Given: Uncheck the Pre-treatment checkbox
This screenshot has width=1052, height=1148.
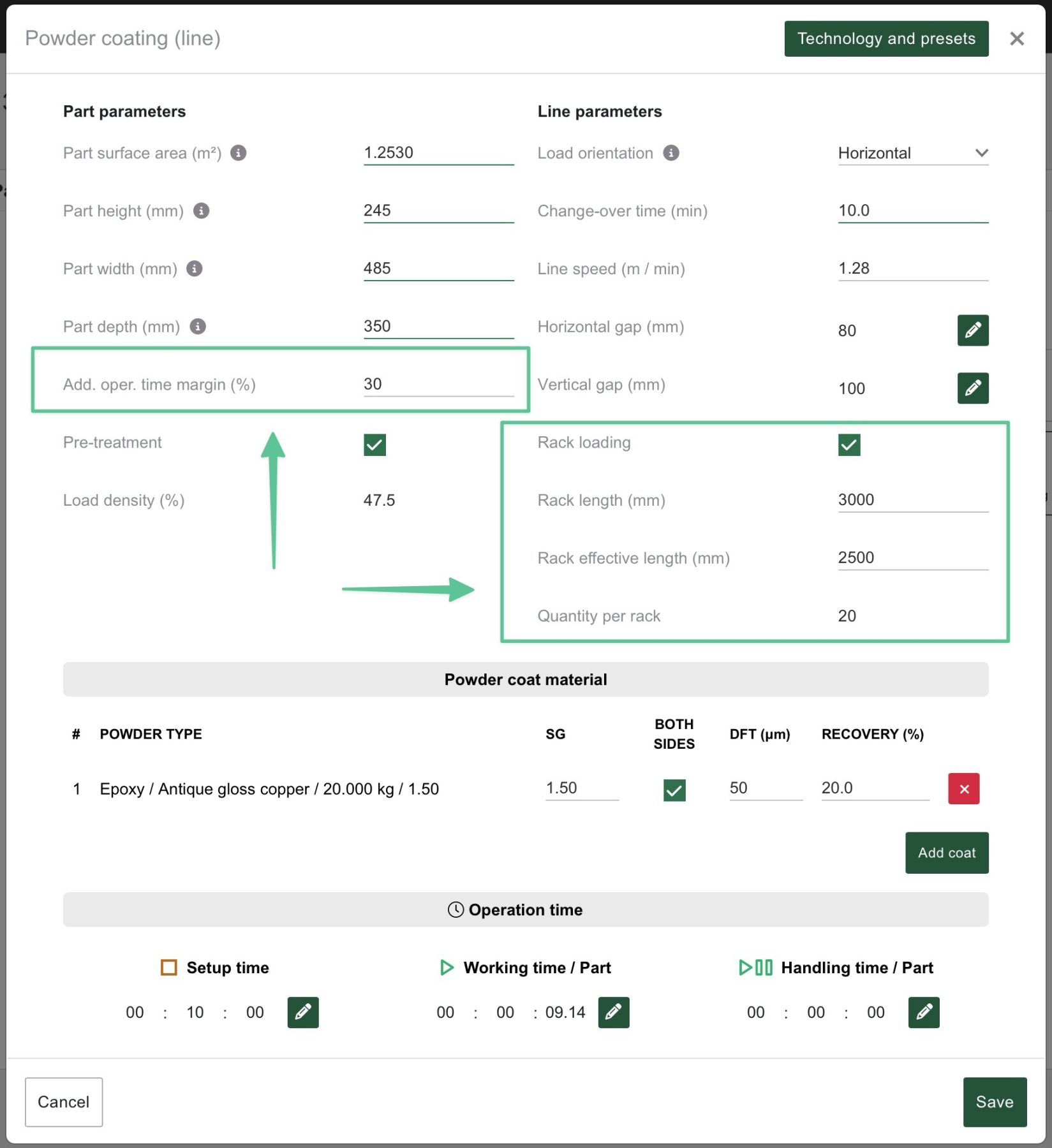Looking at the screenshot, I should coord(374,445).
